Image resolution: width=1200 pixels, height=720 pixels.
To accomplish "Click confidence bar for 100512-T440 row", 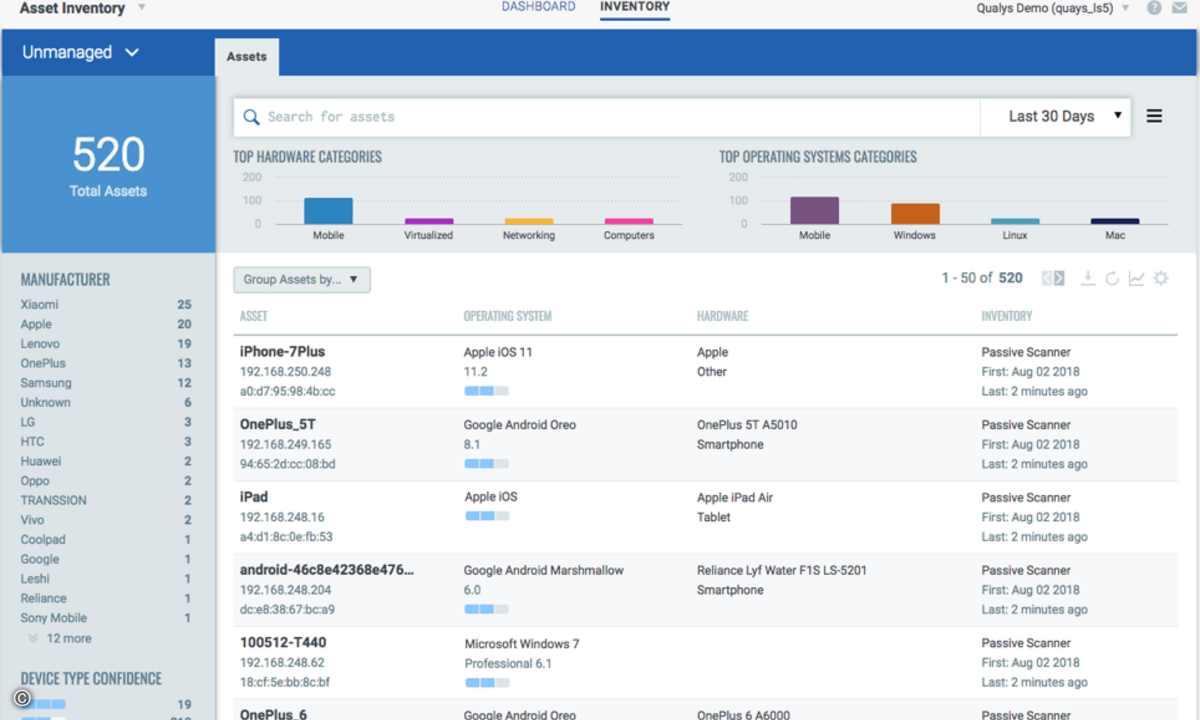I will point(487,683).
